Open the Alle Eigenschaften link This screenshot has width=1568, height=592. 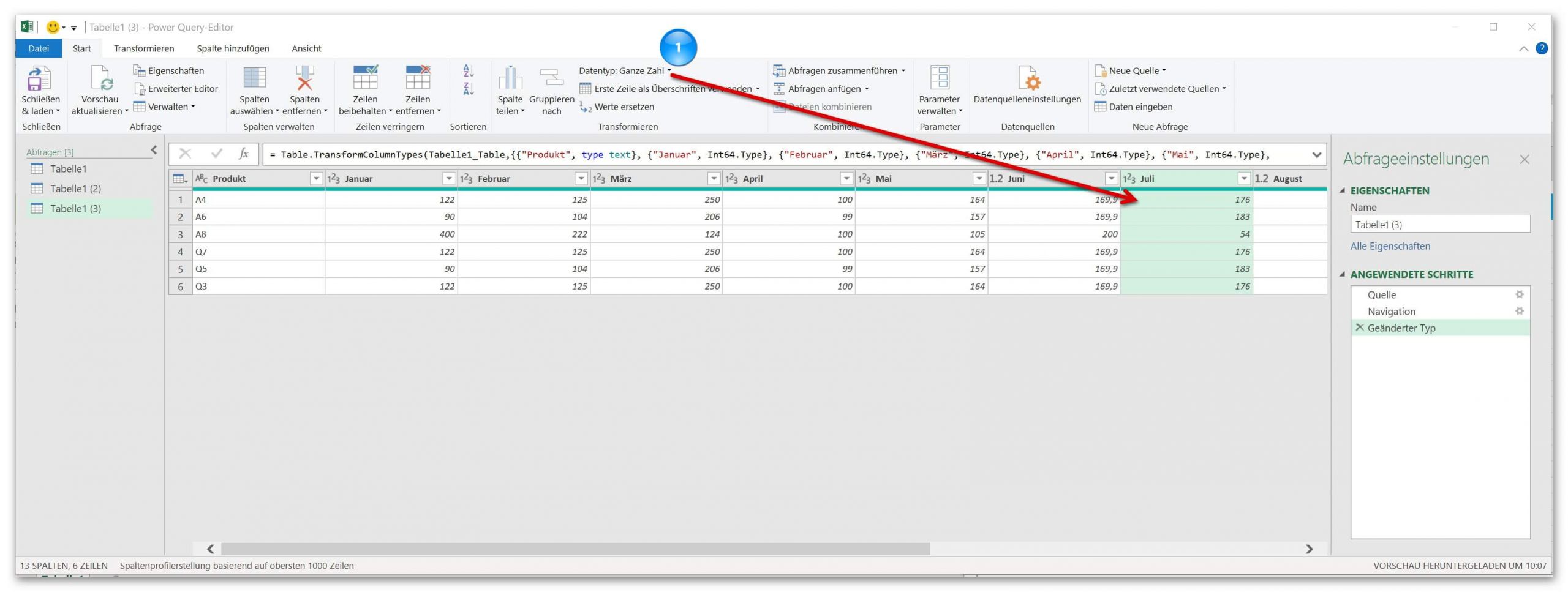[1390, 246]
